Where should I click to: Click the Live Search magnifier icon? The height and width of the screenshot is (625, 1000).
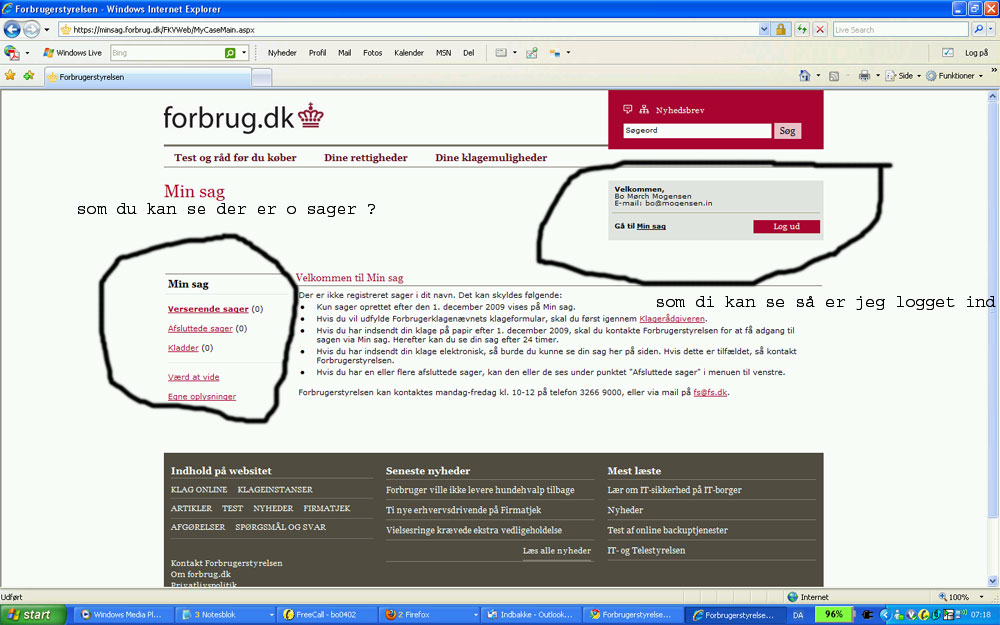pos(978,29)
